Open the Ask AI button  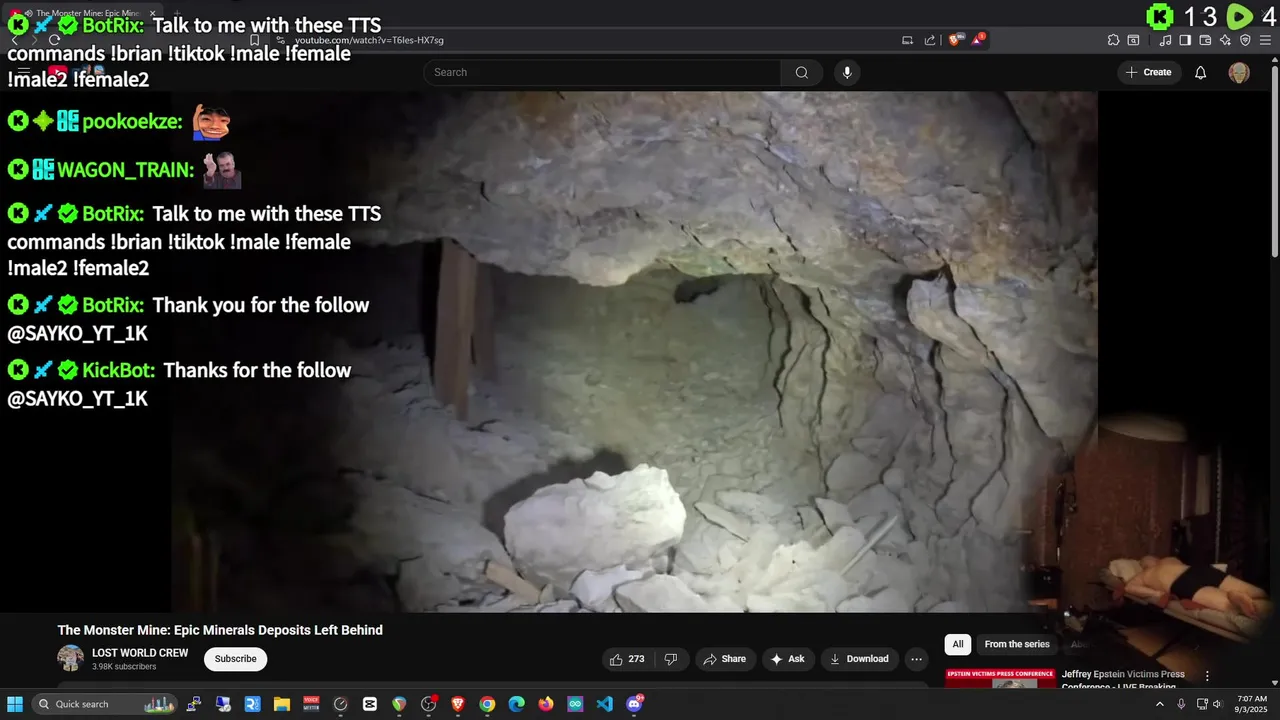pyautogui.click(x=787, y=659)
